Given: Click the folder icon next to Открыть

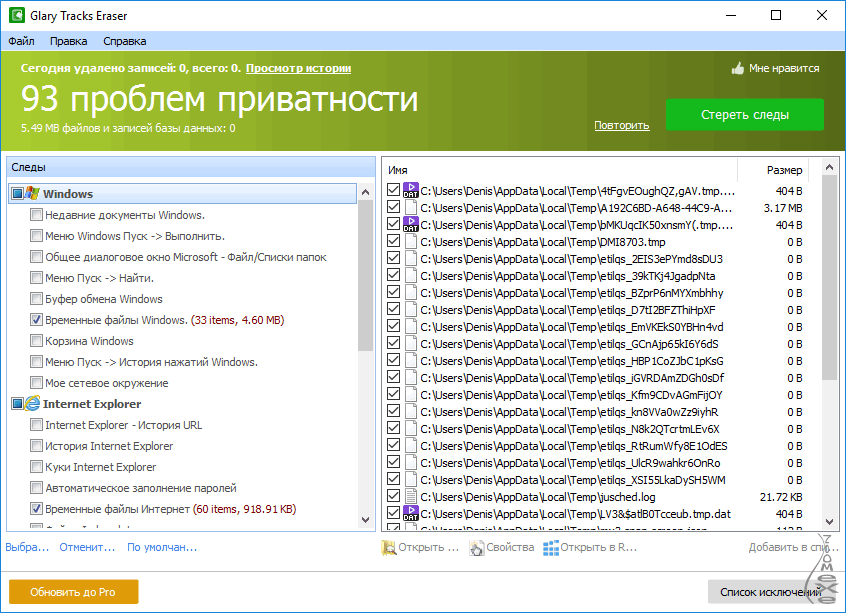Looking at the screenshot, I should [388, 547].
